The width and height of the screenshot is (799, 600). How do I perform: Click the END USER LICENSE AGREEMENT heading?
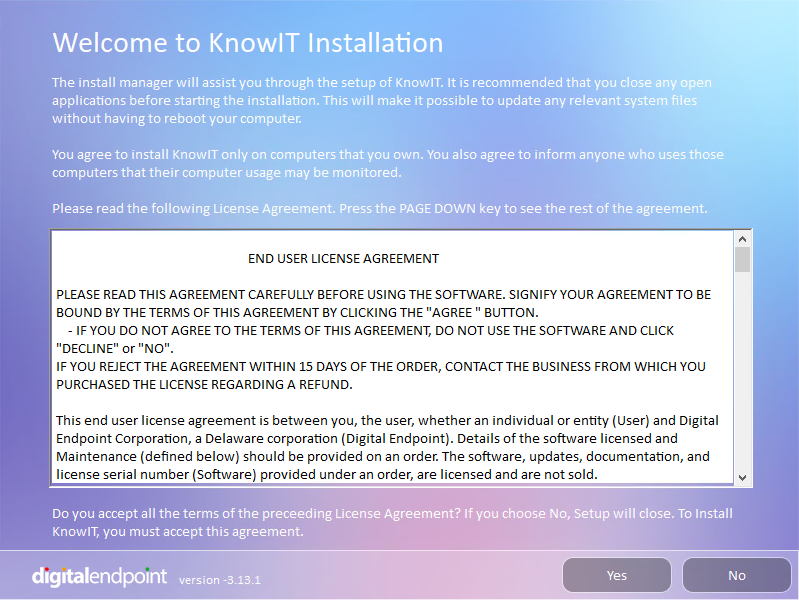[343, 259]
